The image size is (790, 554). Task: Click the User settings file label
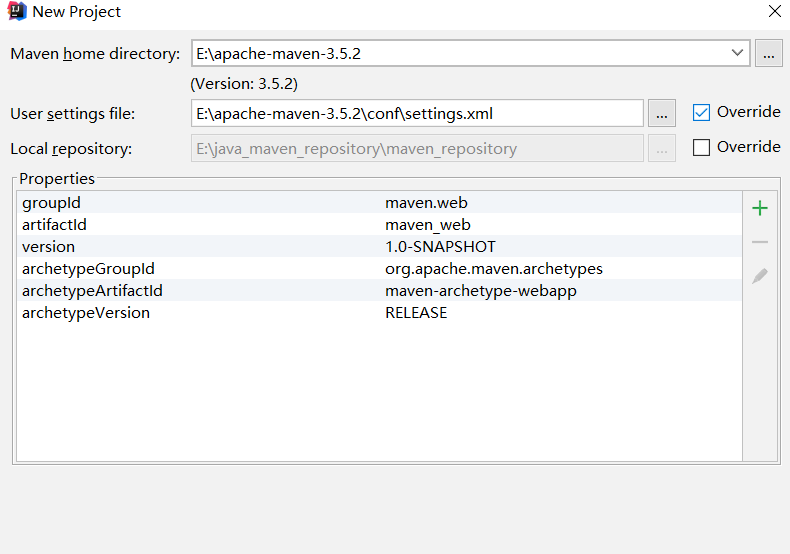pos(73,114)
